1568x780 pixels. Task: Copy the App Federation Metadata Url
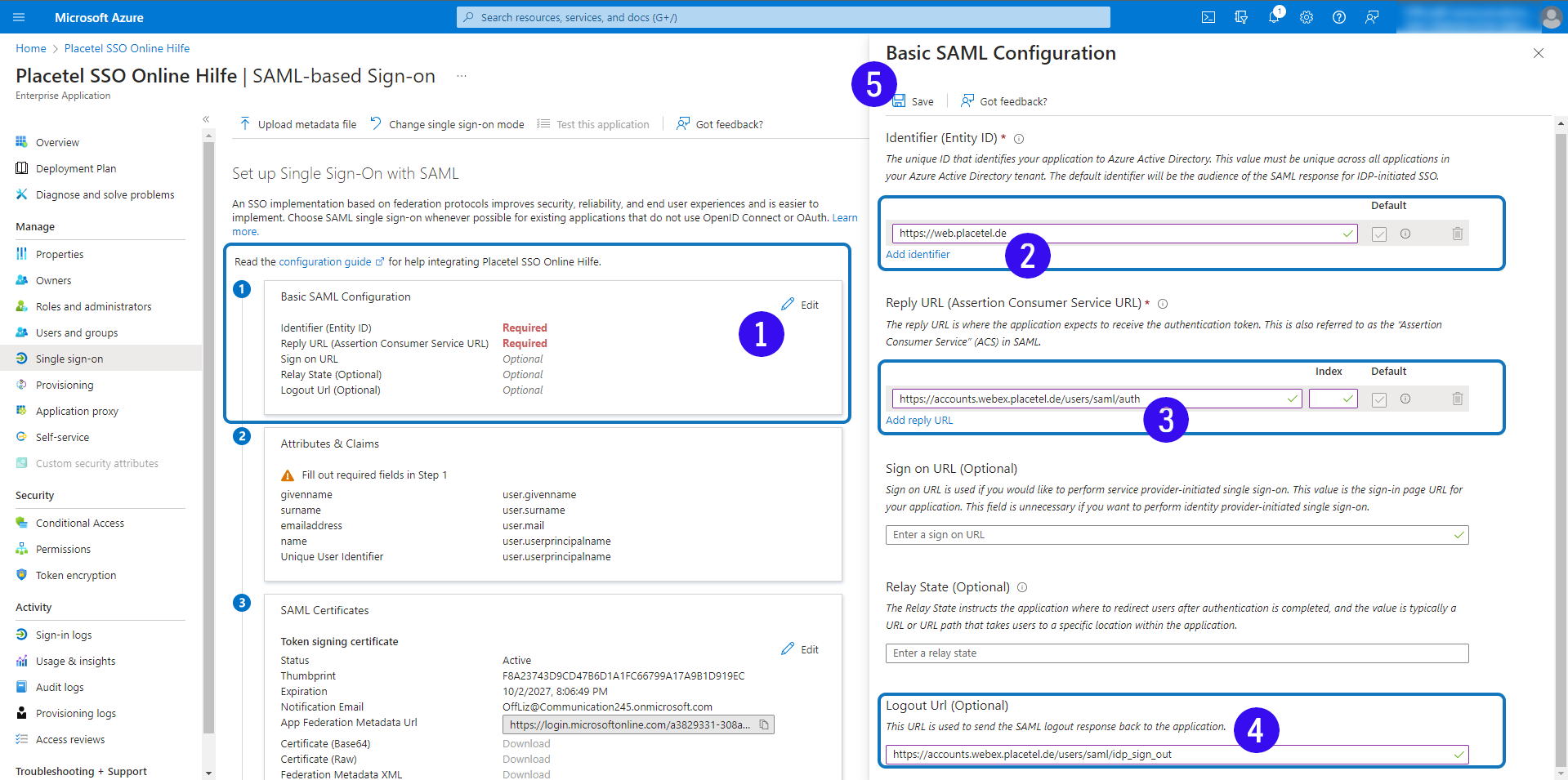pyautogui.click(x=764, y=724)
